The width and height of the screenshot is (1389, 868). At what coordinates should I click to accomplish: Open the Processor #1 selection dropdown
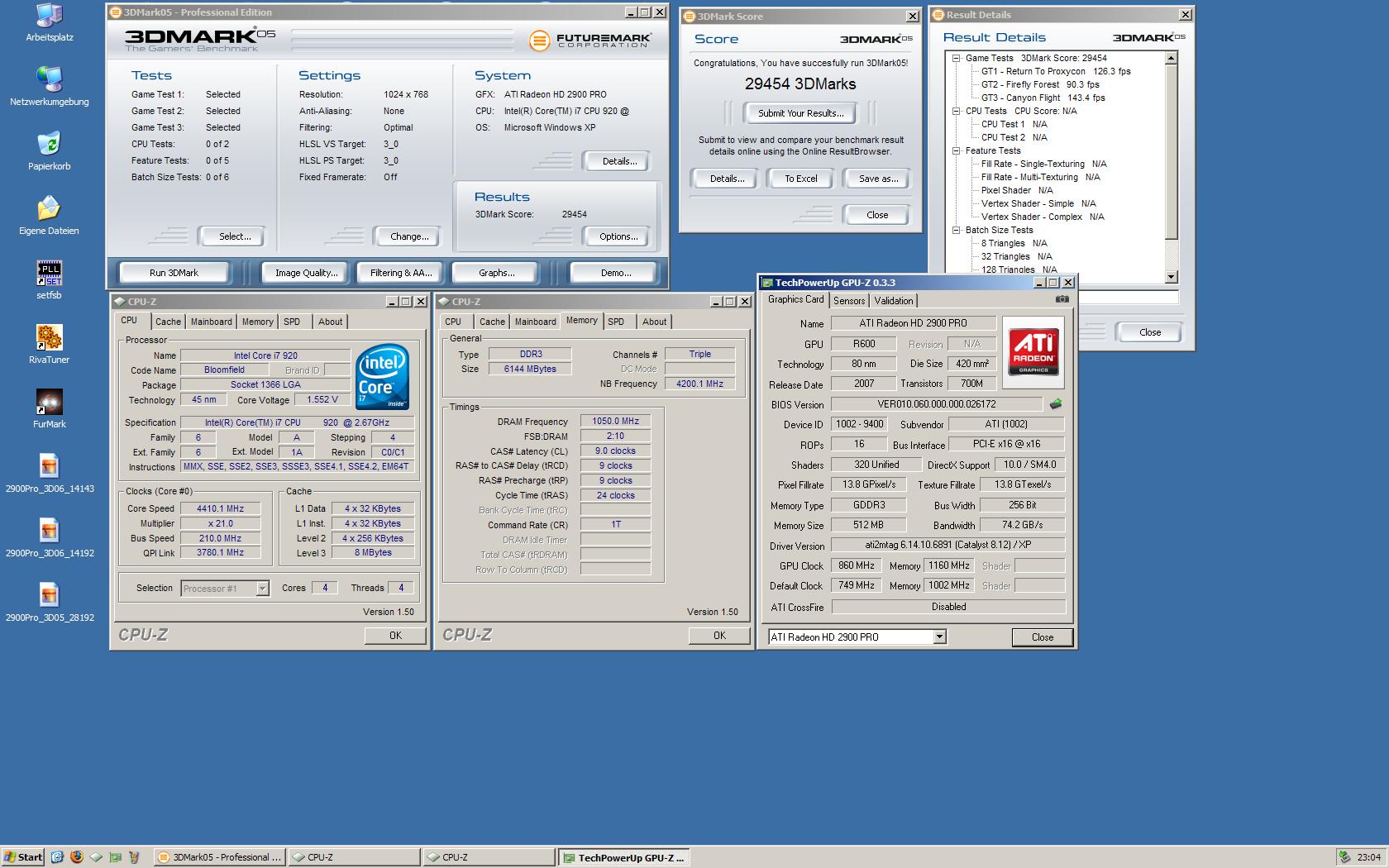[262, 589]
